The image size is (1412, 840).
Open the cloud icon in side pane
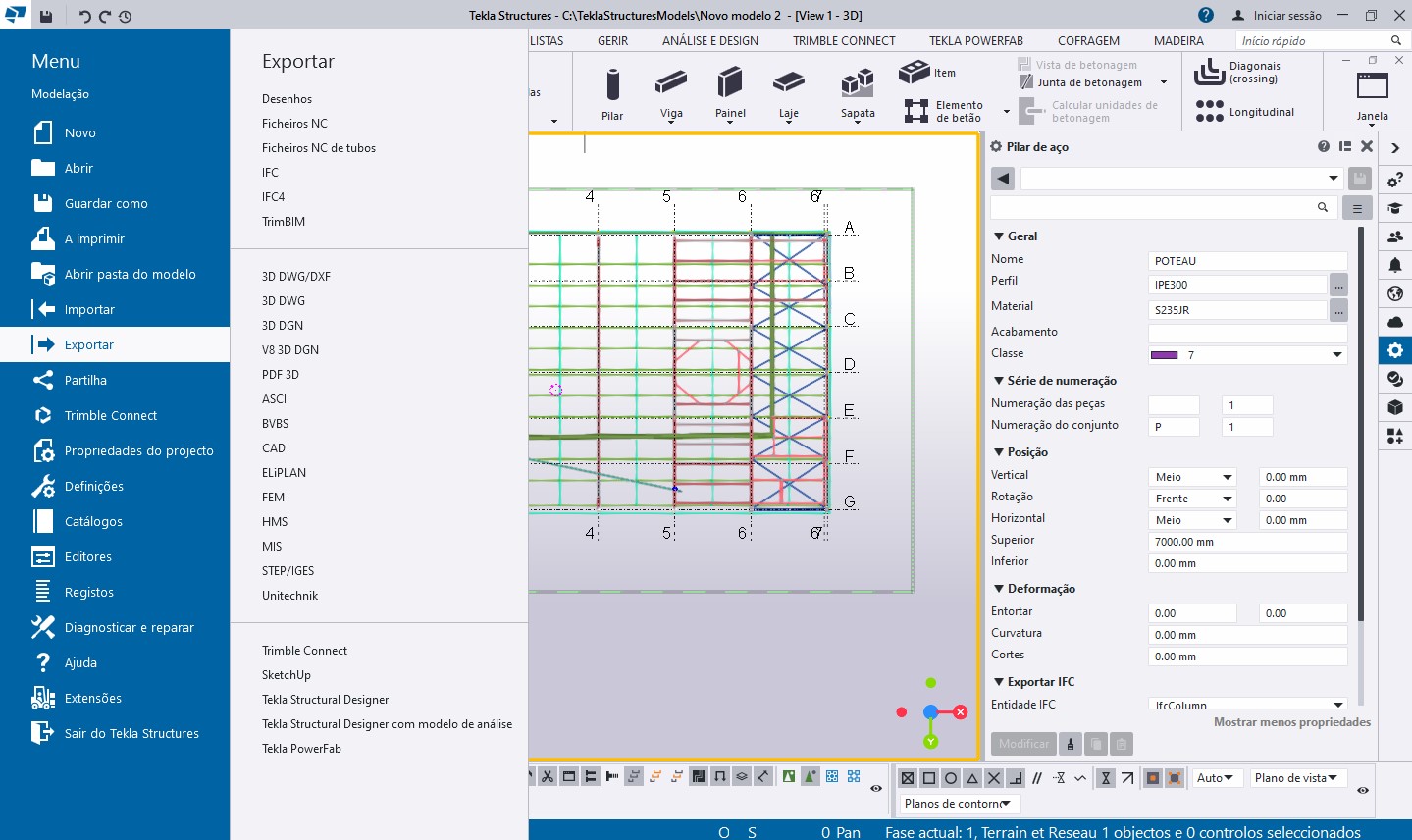pos(1394,322)
